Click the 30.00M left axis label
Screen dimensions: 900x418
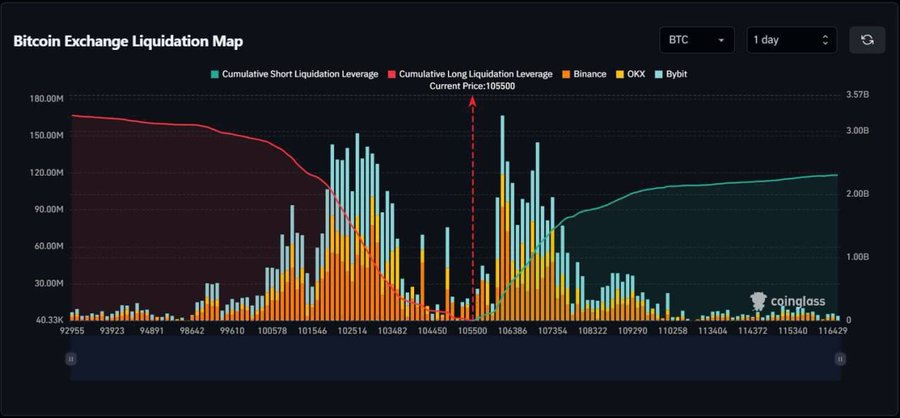tap(48, 284)
